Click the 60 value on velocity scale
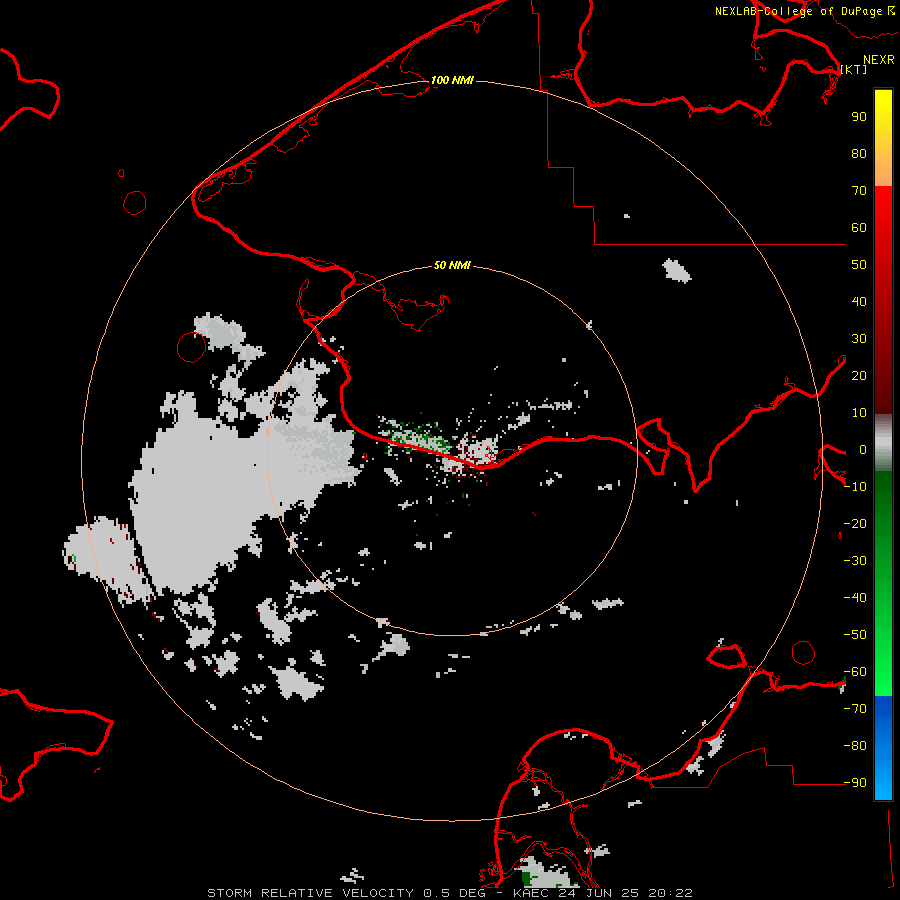 [859, 227]
